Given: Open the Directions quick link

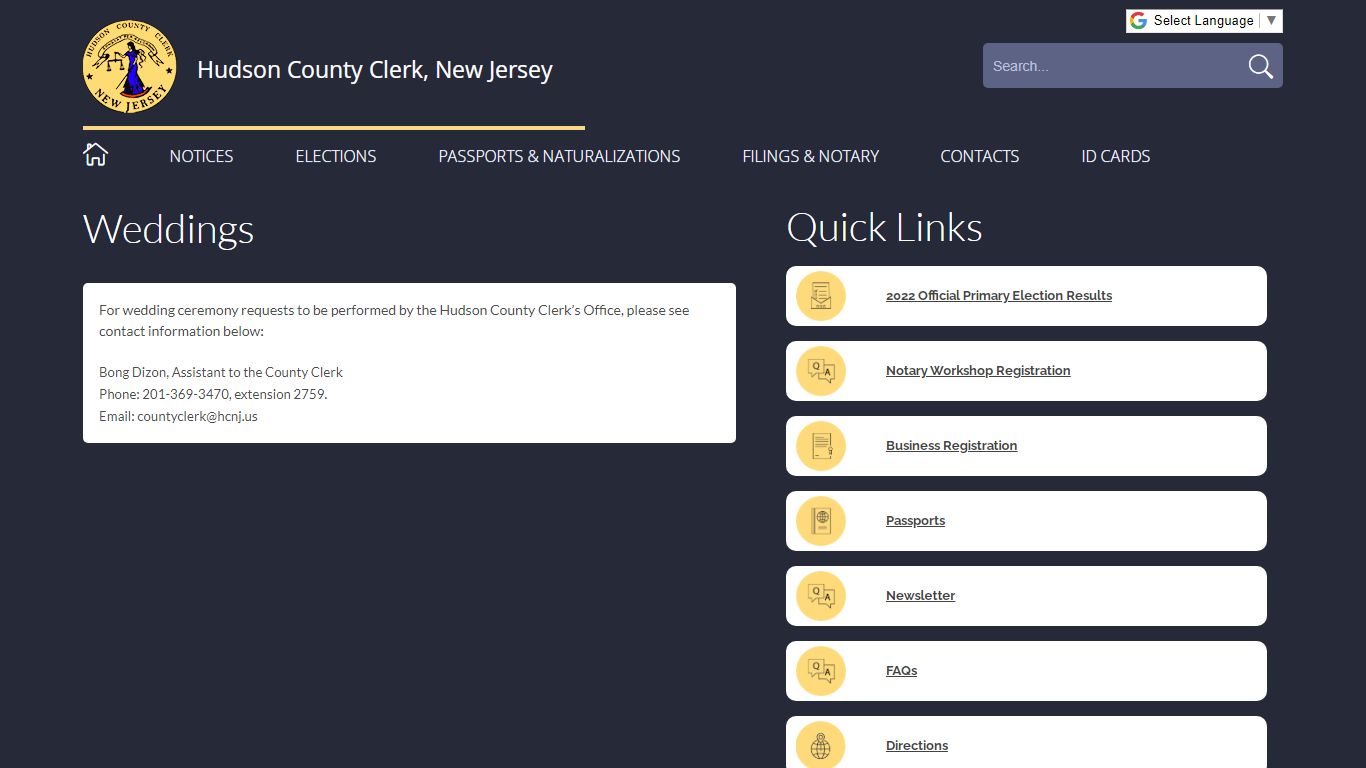Looking at the screenshot, I should (x=917, y=746).
